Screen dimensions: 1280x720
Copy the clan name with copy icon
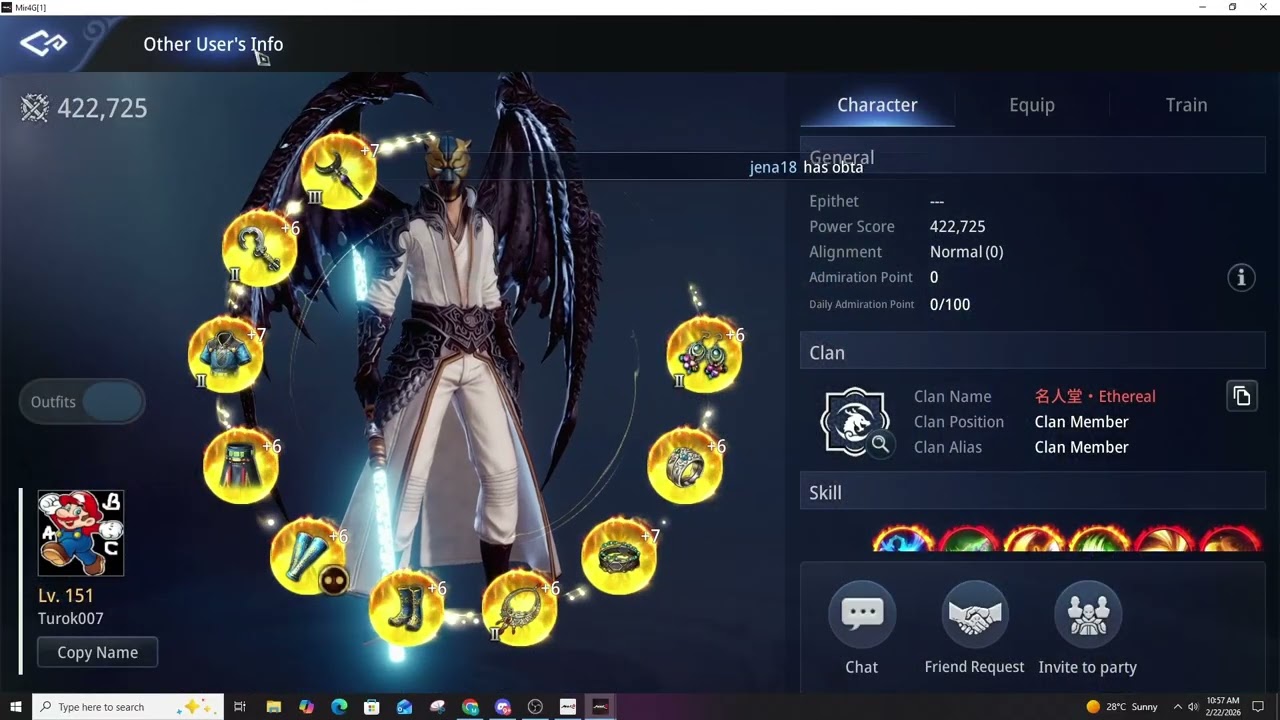[1241, 396]
